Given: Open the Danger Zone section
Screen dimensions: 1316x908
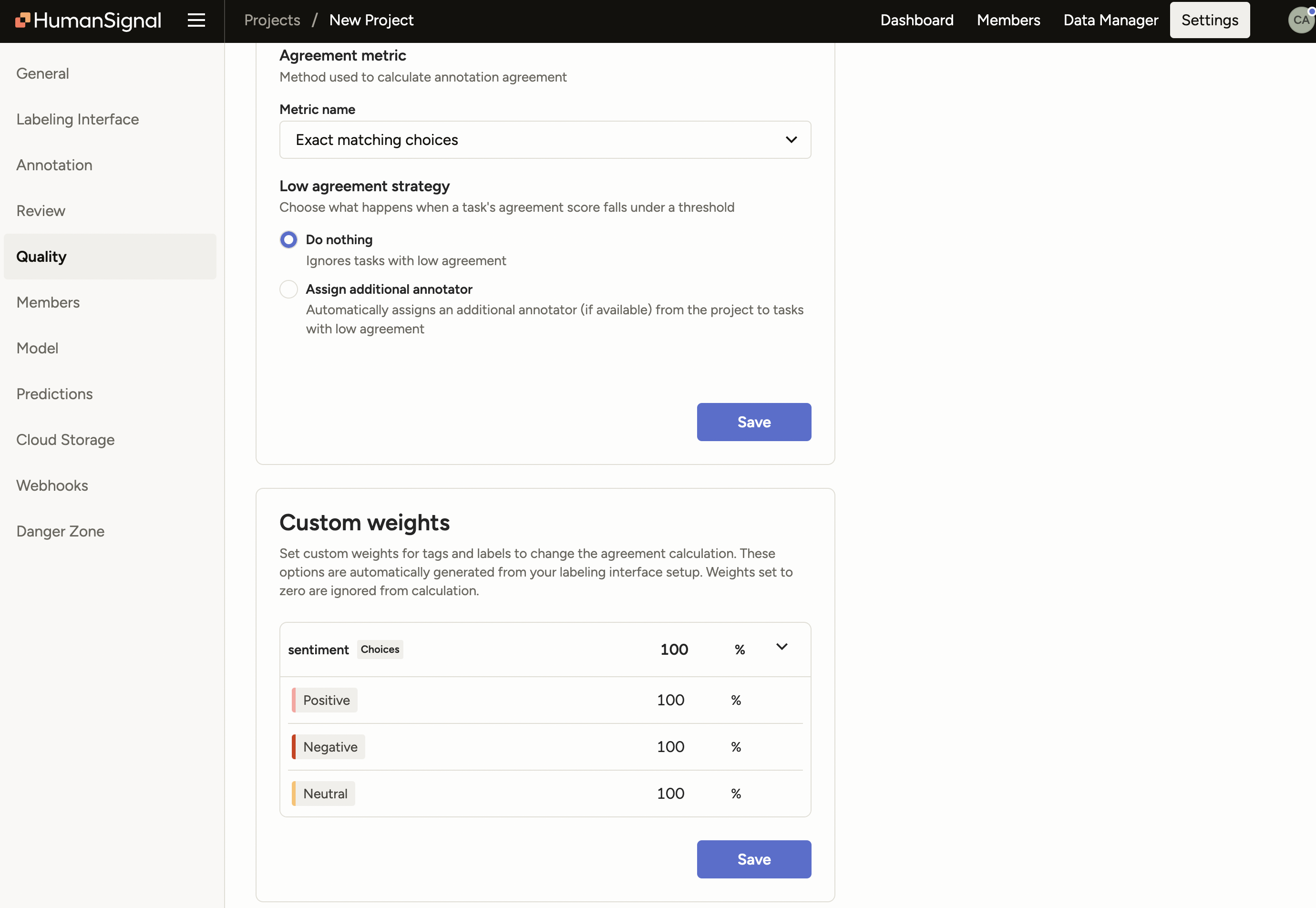Looking at the screenshot, I should point(60,531).
